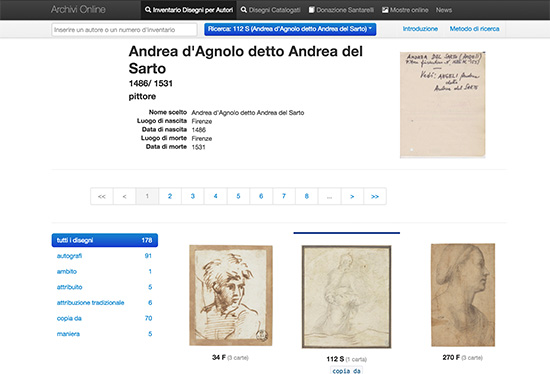Go to next page with > button
The height and width of the screenshot is (374, 550).
(x=352, y=196)
